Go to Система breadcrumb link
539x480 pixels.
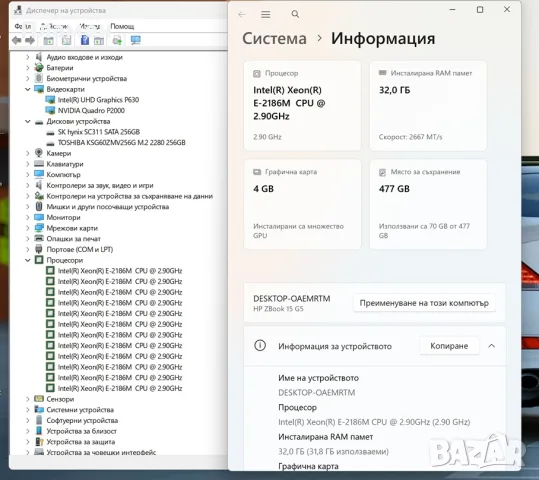(274, 38)
